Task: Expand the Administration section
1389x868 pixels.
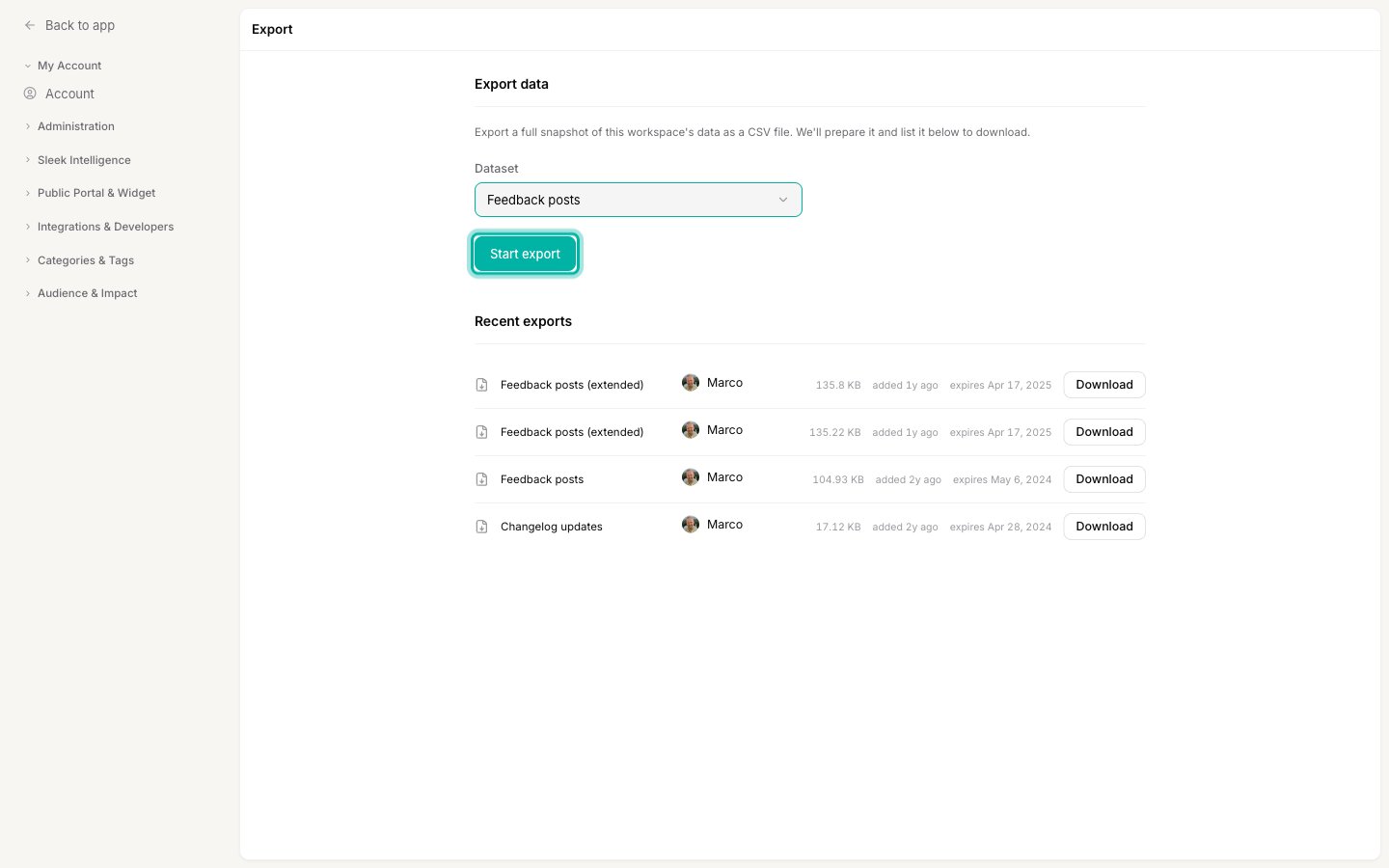Action: coord(68,126)
